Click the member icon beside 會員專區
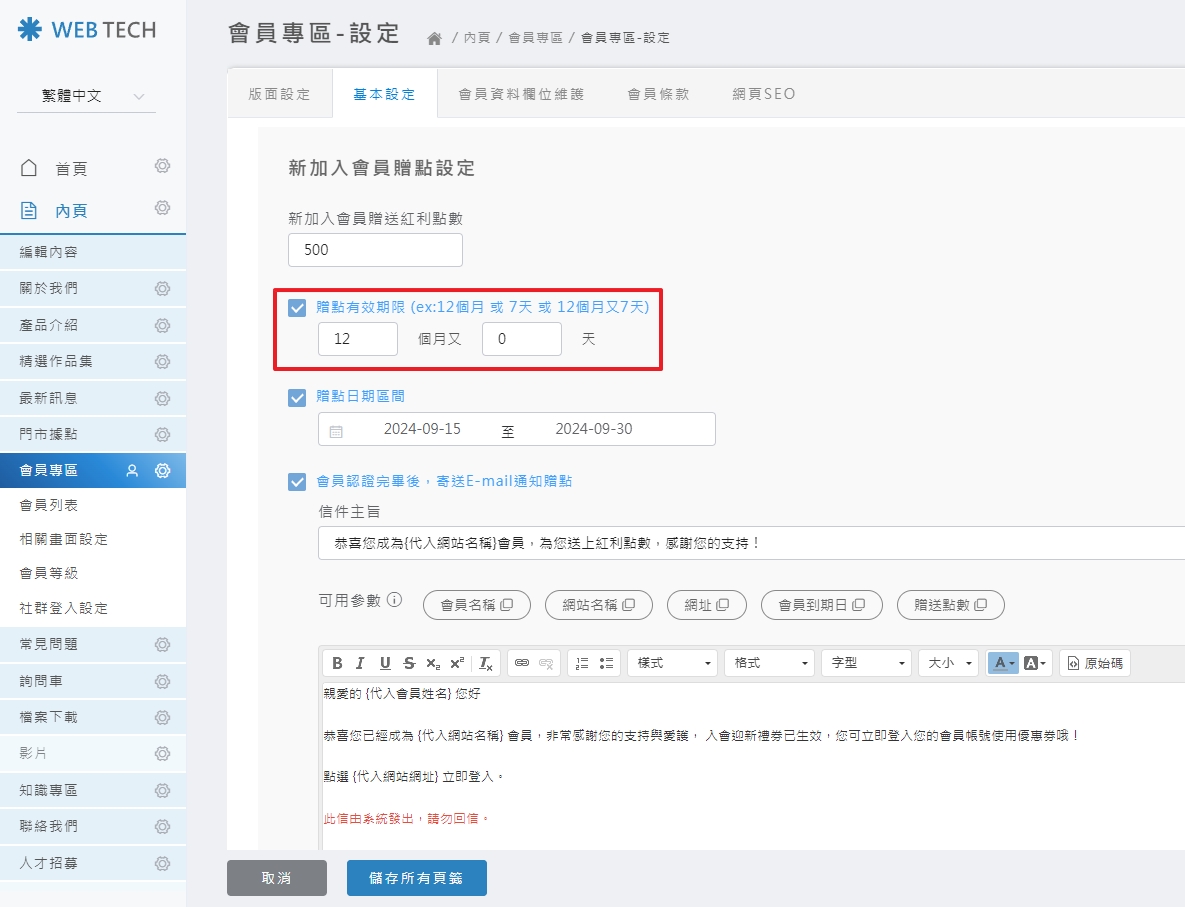The width and height of the screenshot is (1185, 907). tap(131, 469)
